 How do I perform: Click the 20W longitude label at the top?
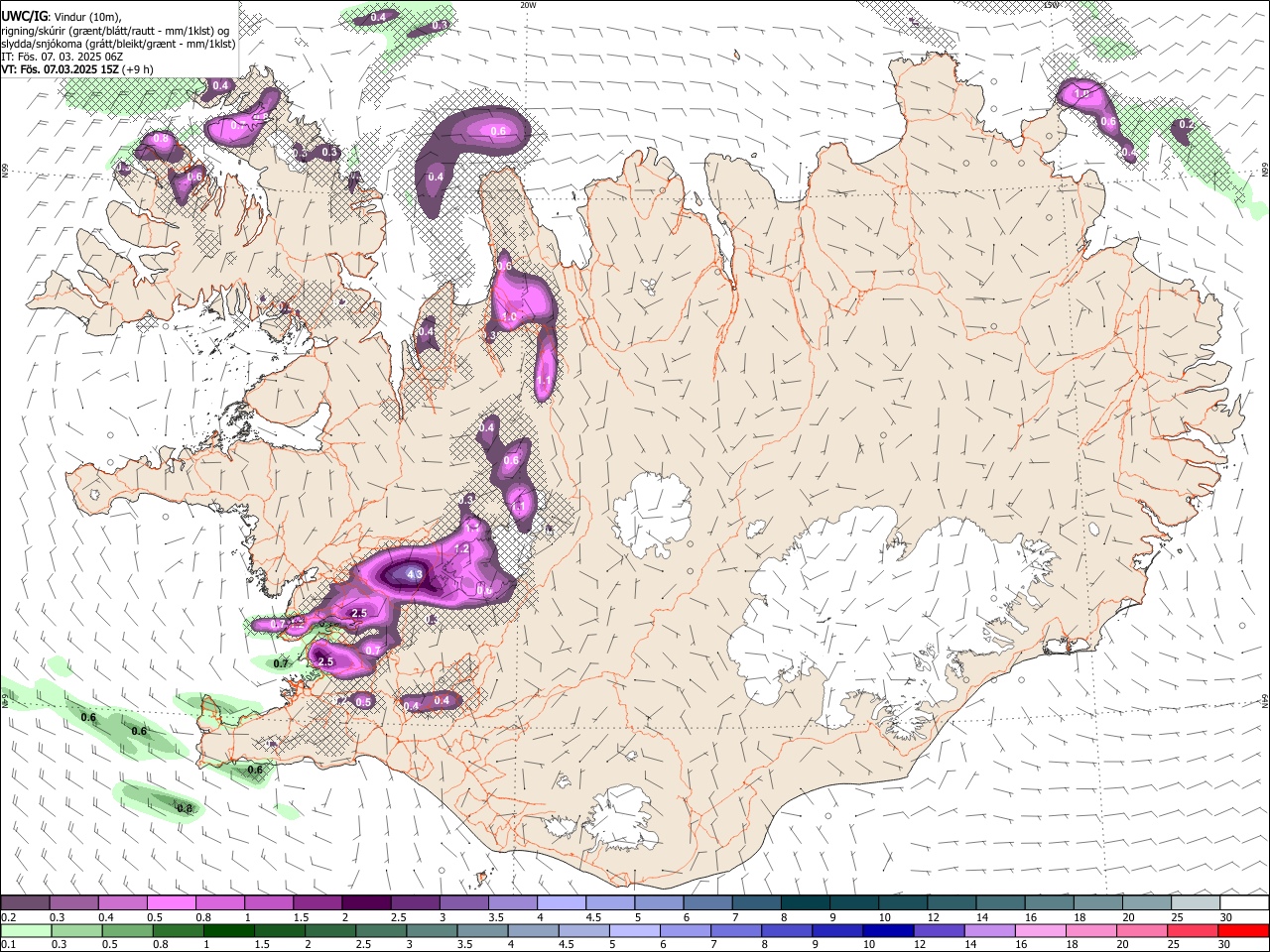pyautogui.click(x=528, y=5)
